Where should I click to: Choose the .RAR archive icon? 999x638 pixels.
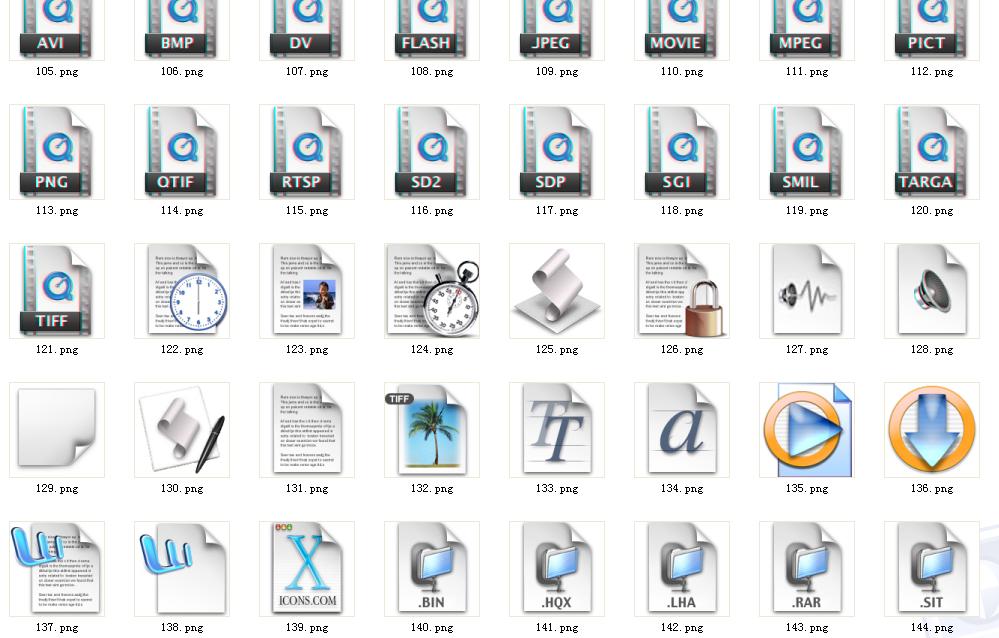point(807,569)
